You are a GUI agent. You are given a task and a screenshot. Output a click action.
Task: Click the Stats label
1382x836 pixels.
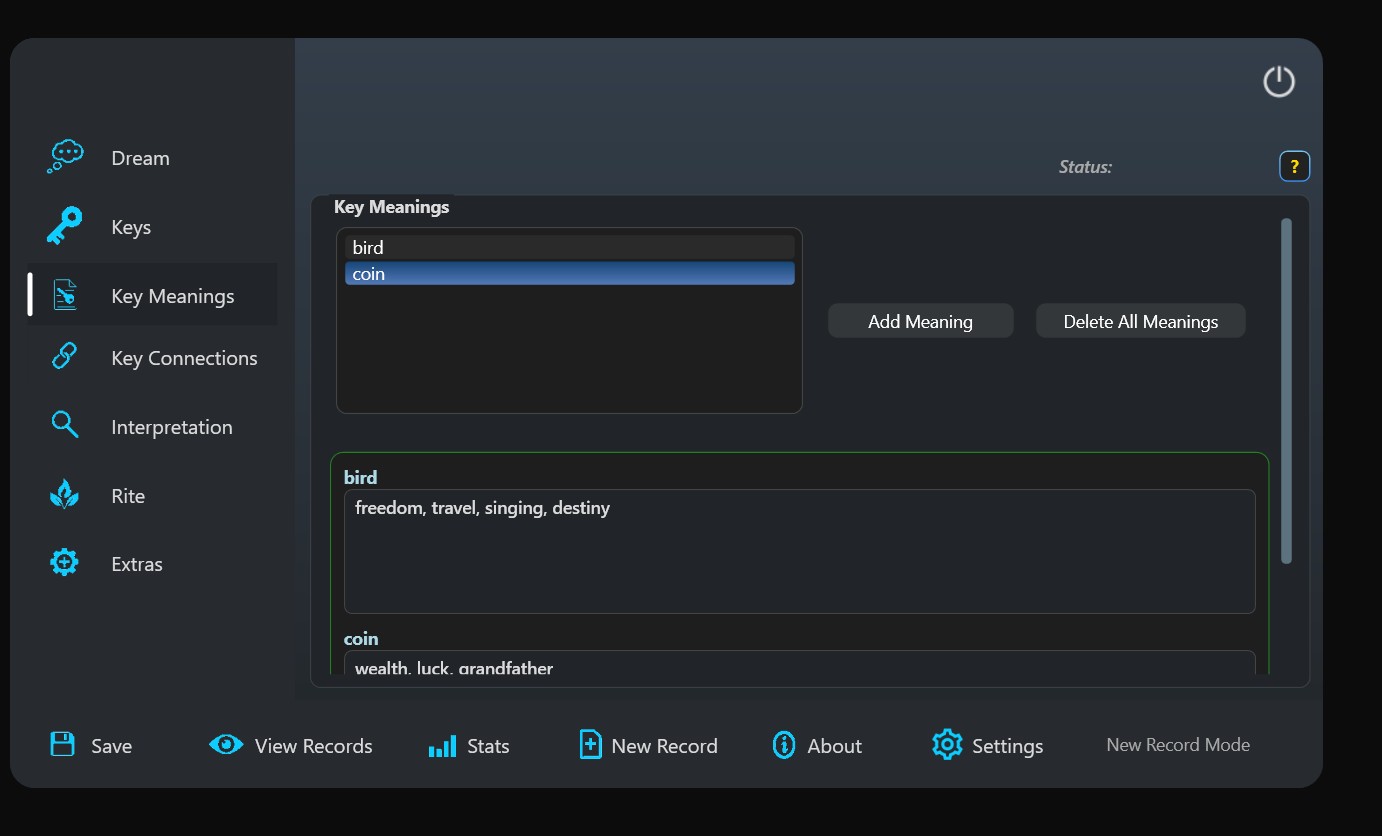[x=488, y=746]
